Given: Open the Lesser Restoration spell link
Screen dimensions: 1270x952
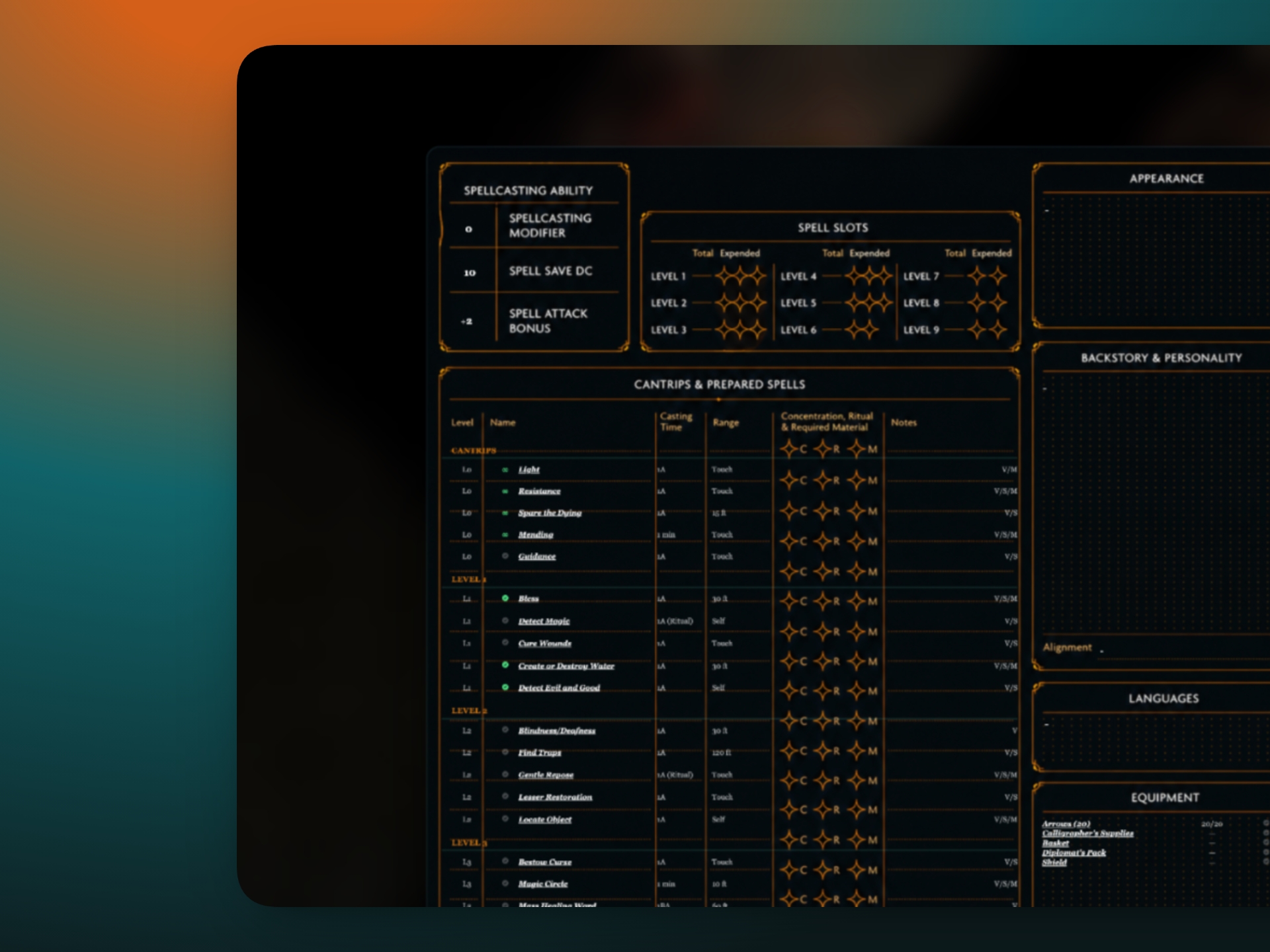Looking at the screenshot, I should coord(555,797).
